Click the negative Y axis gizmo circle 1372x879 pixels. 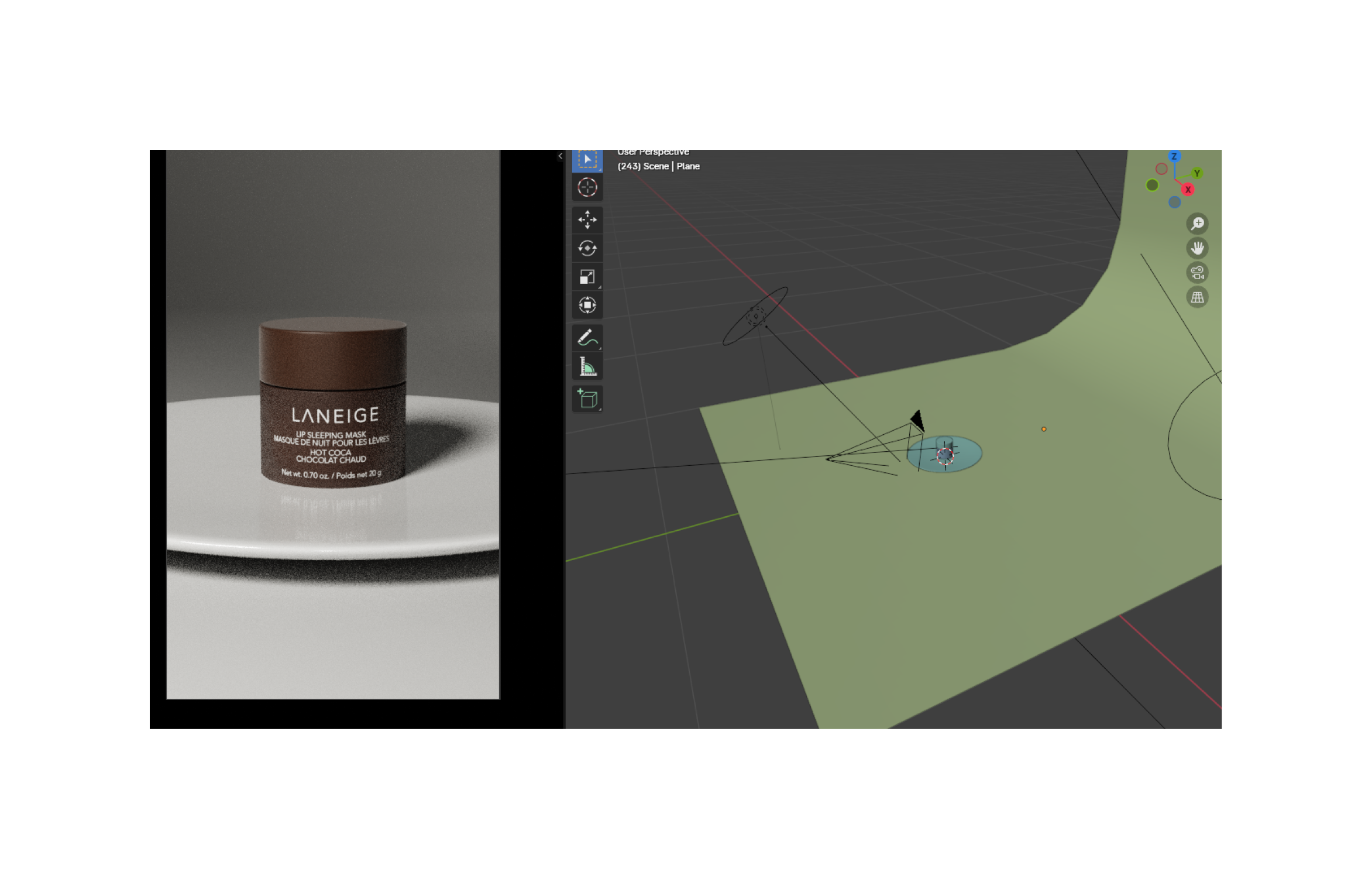[1152, 186]
